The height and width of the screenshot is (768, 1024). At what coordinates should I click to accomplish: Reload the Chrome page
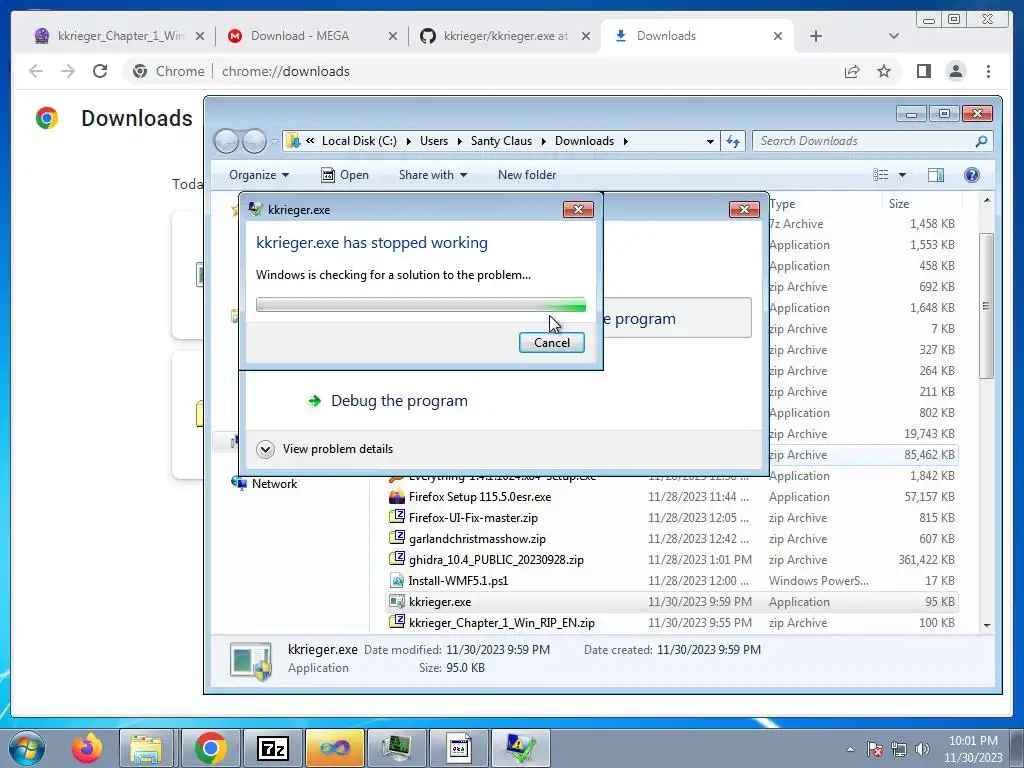click(100, 71)
